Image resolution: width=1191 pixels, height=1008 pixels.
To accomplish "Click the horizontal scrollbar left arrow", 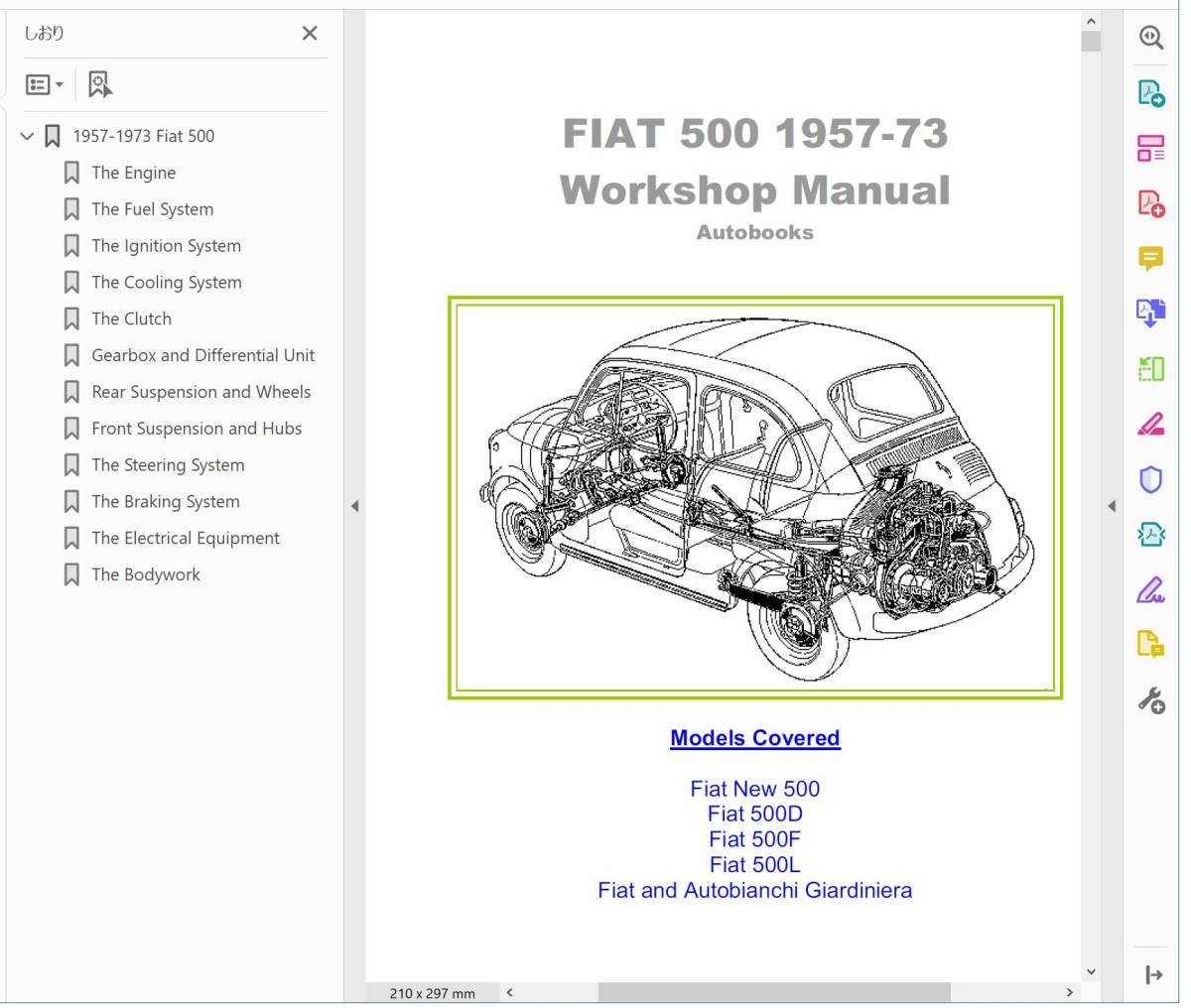I will (510, 992).
